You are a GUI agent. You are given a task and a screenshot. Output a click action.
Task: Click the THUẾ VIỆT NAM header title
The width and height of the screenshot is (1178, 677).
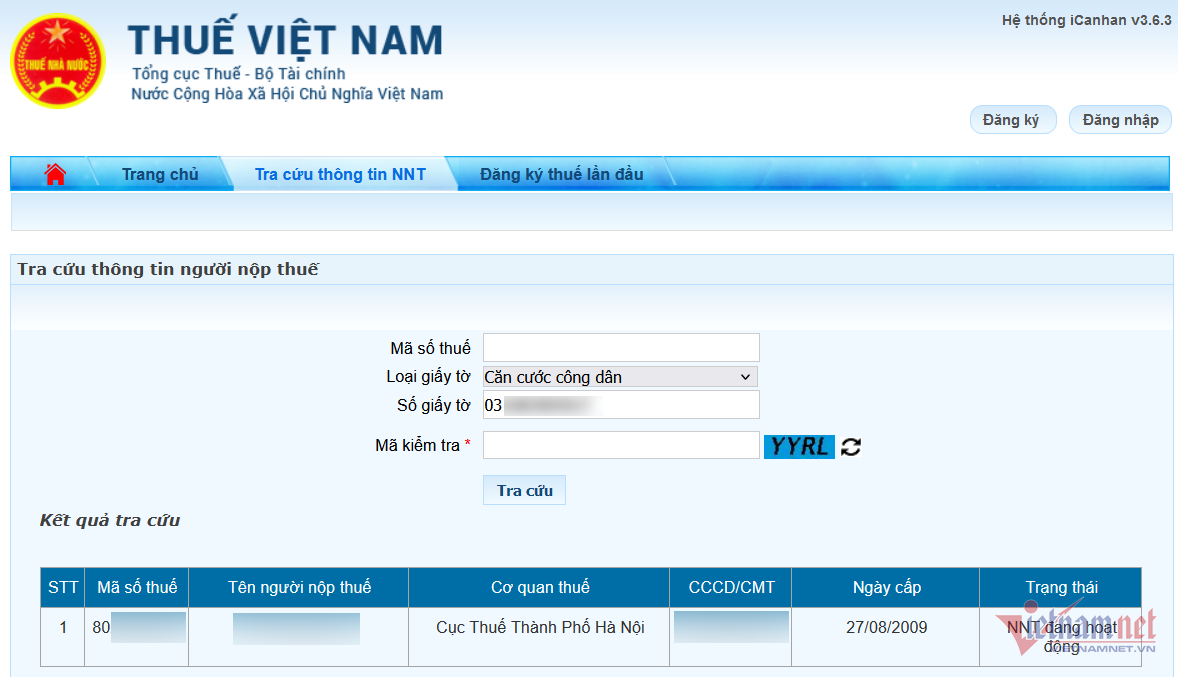285,41
